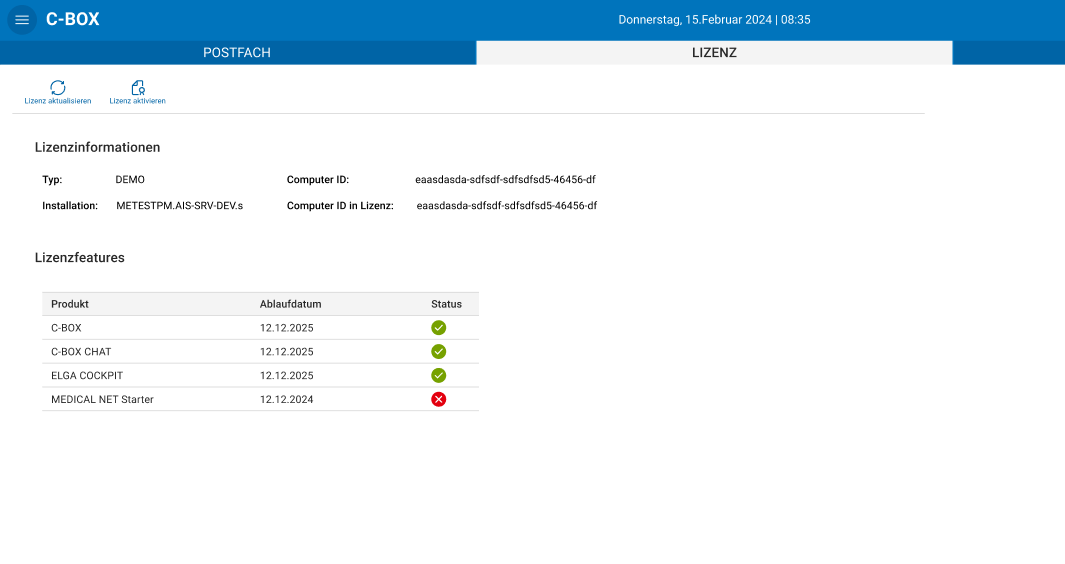The width and height of the screenshot is (1065, 564).
Task: Click the Typ value DEMO
Action: click(x=130, y=179)
